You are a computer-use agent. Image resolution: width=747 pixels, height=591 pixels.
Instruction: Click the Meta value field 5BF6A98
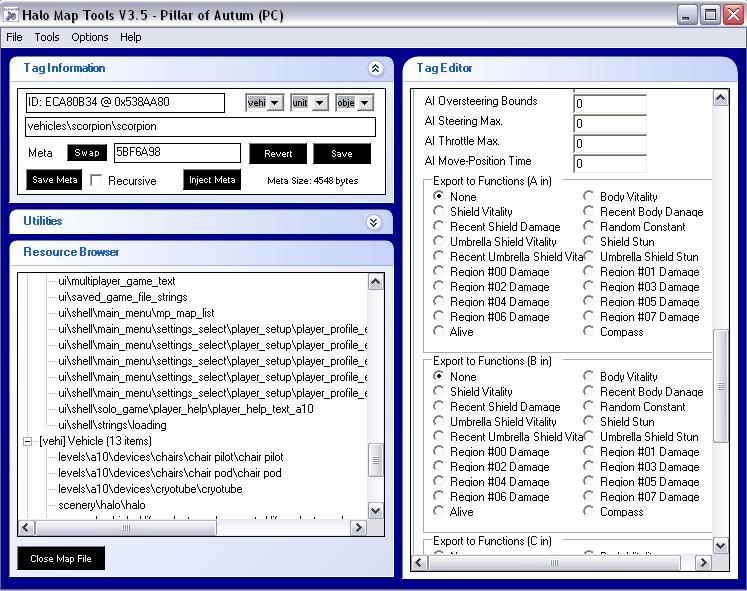pos(177,153)
